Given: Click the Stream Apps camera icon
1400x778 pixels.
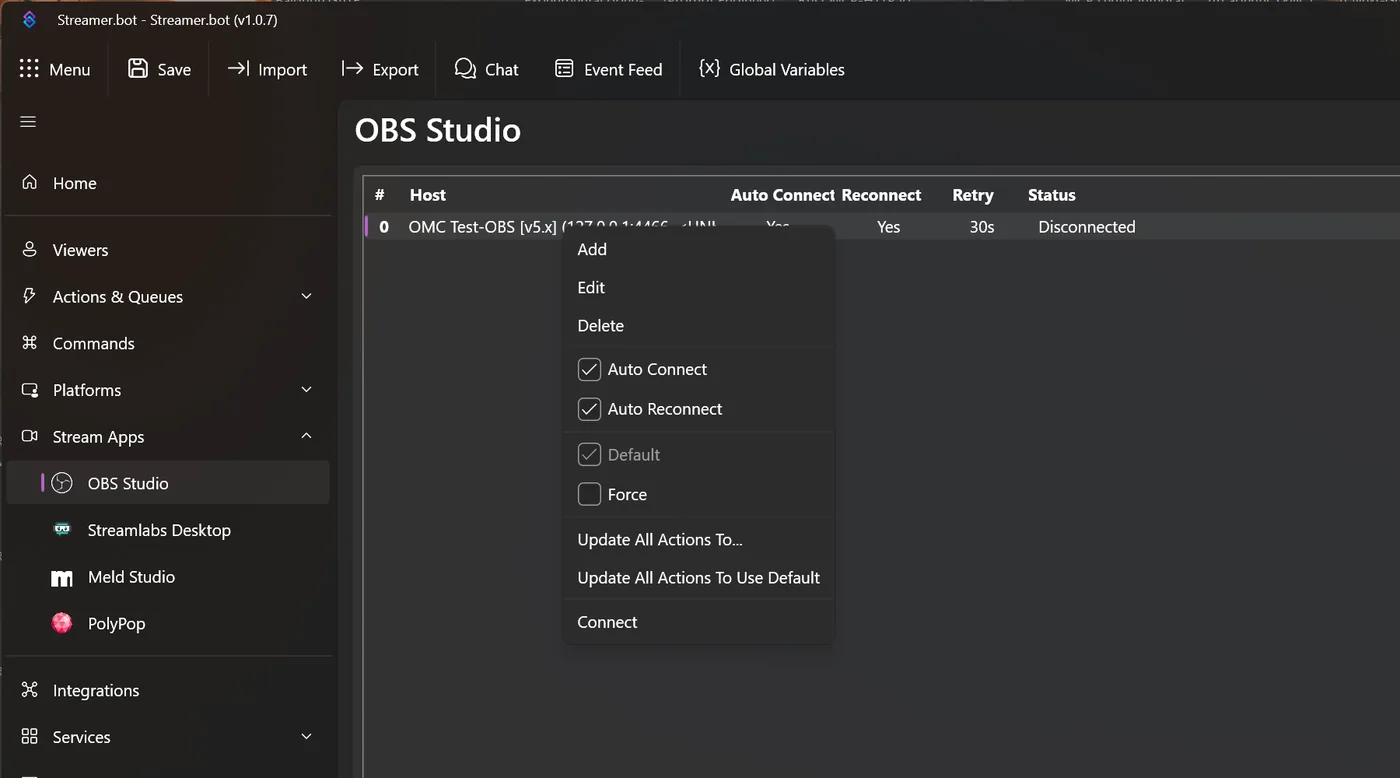Looking at the screenshot, I should [x=30, y=436].
